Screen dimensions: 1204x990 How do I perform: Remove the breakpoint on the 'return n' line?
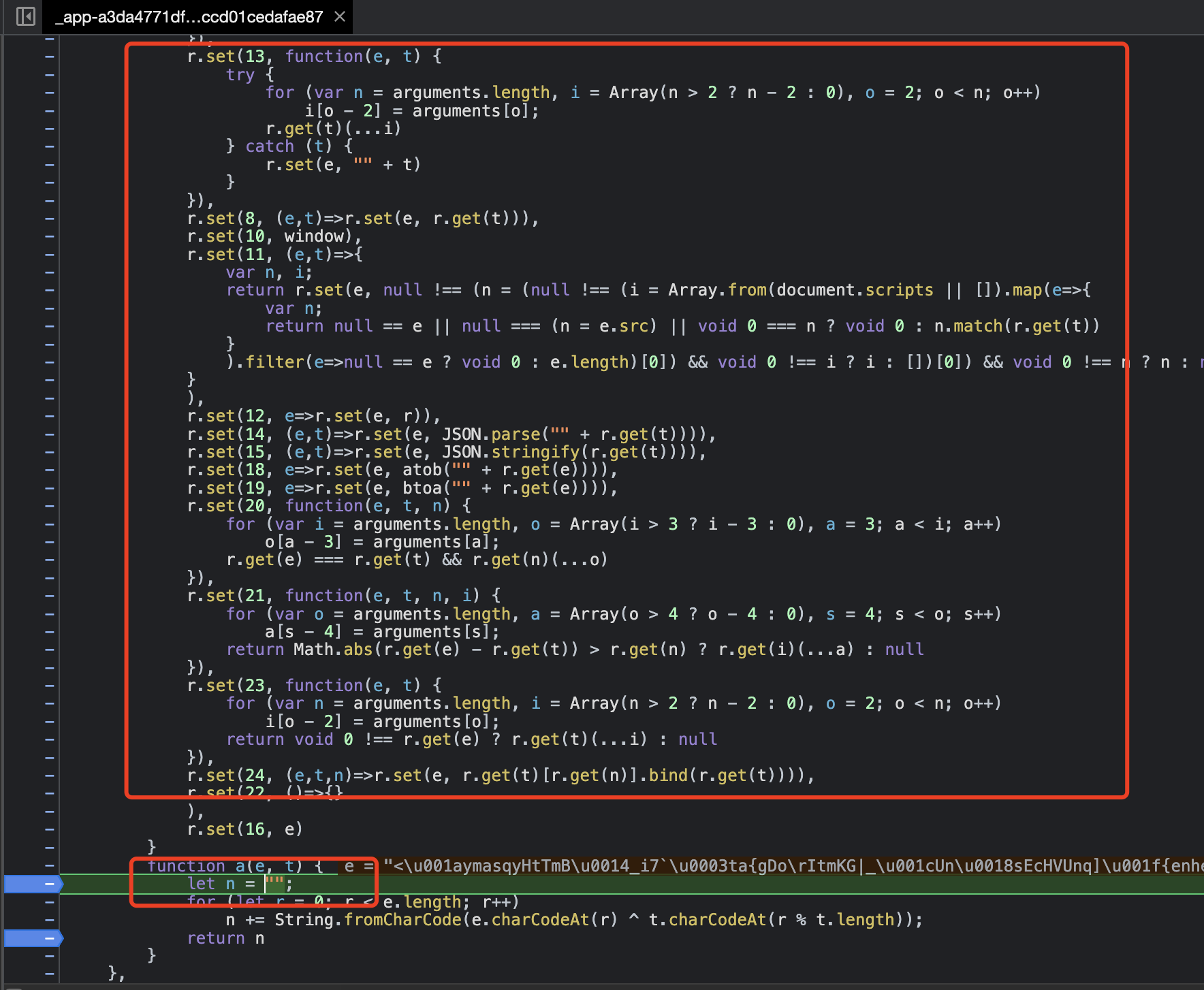coord(34,938)
